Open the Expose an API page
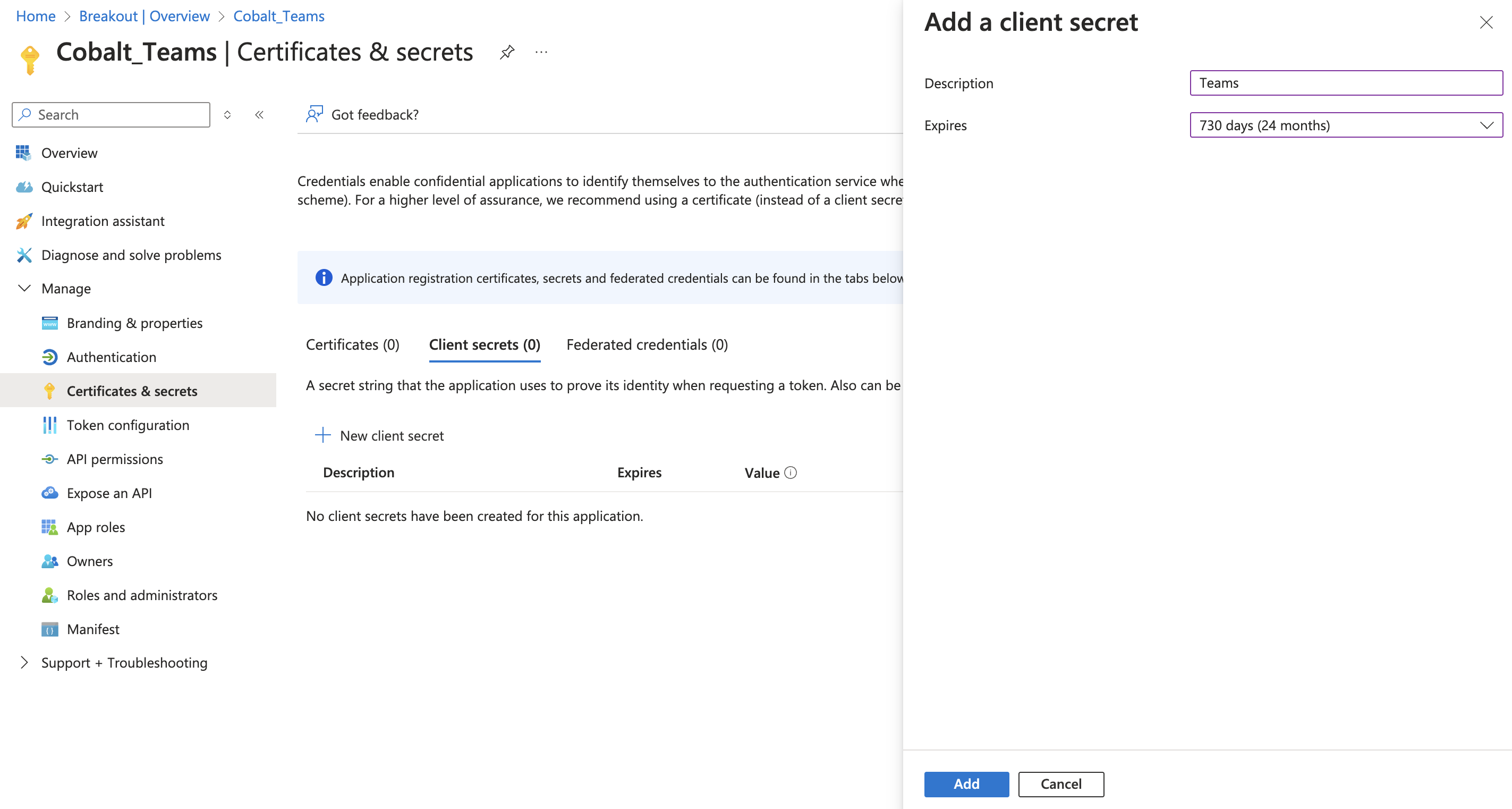 [110, 493]
